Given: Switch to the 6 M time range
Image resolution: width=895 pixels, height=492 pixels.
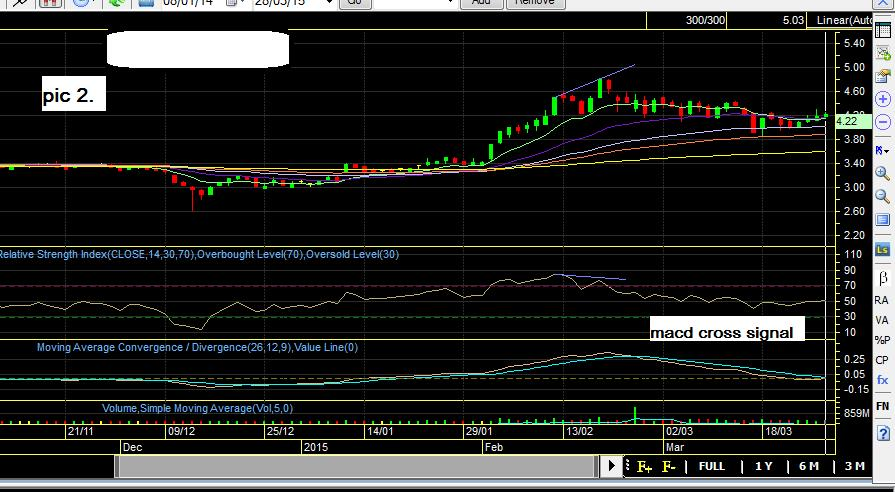Looking at the screenshot, I should 809,466.
